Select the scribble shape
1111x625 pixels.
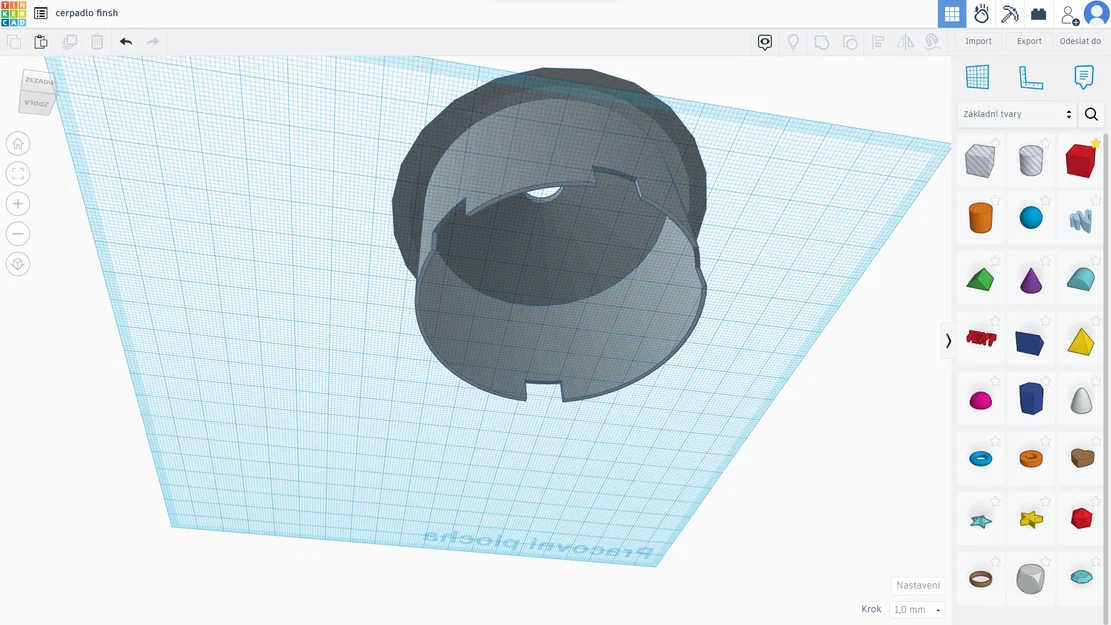[x=1081, y=220]
